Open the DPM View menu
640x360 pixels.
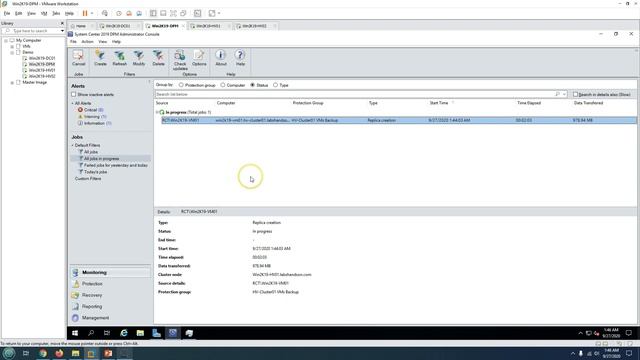click(x=102, y=42)
